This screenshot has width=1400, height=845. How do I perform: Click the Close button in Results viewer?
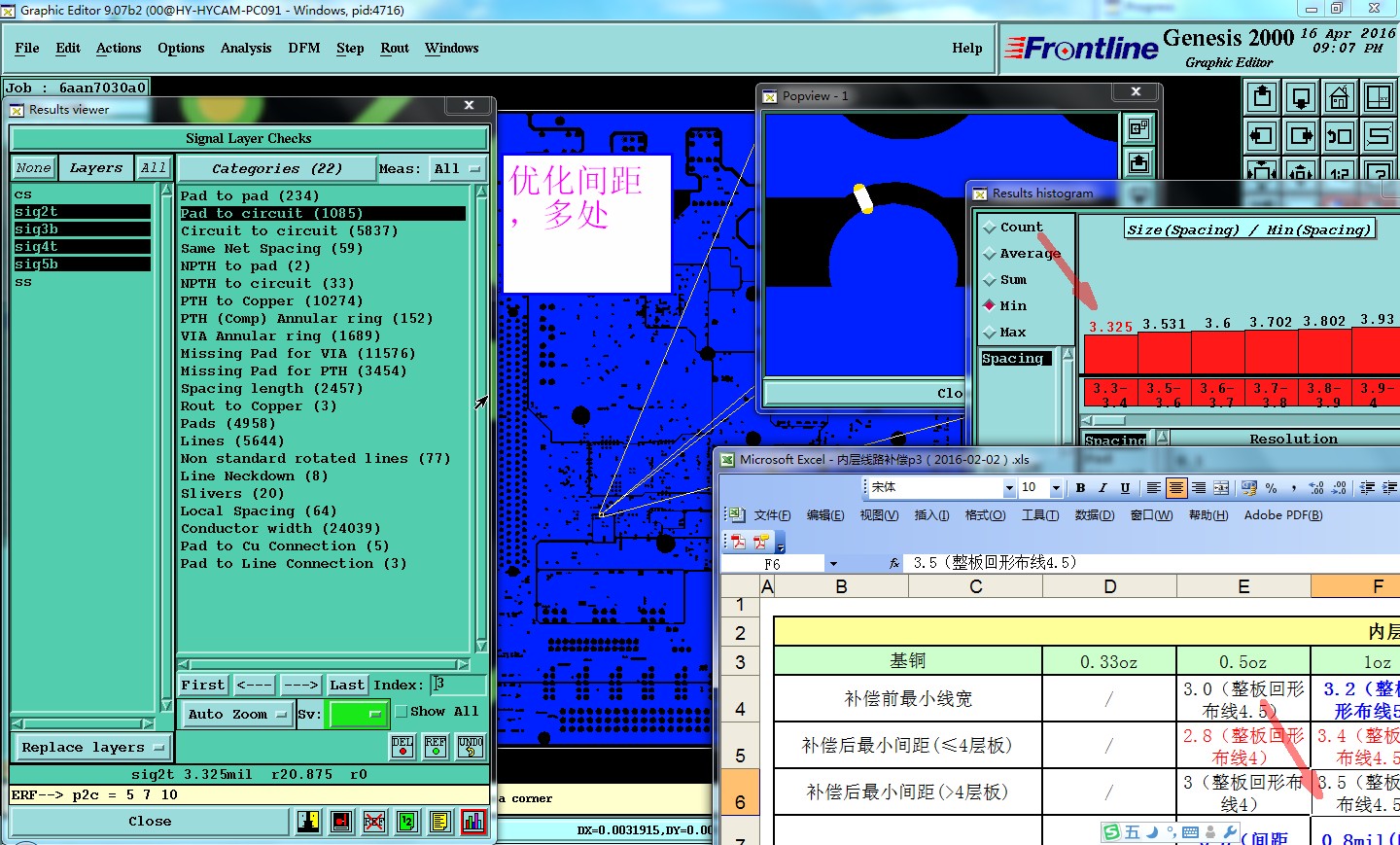click(150, 822)
